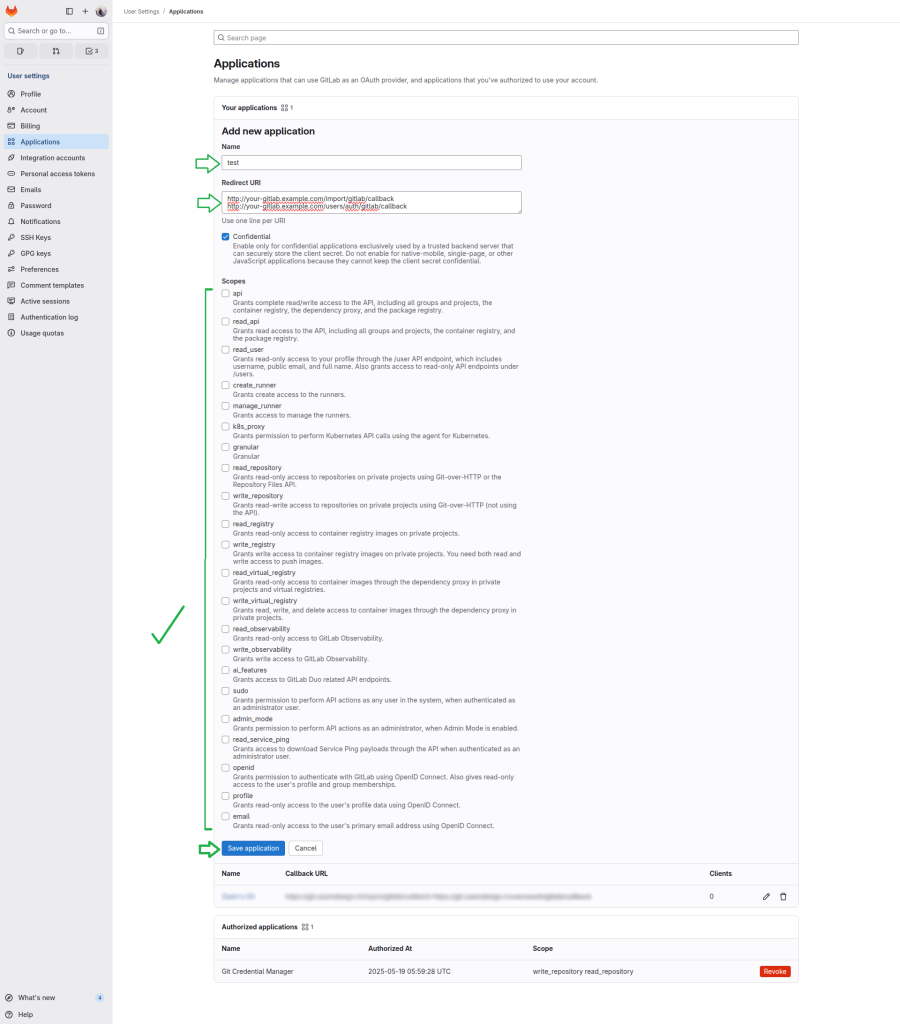This screenshot has height=1024, width=900.
Task: Click the GitLab logo home icon
Action: point(12,11)
